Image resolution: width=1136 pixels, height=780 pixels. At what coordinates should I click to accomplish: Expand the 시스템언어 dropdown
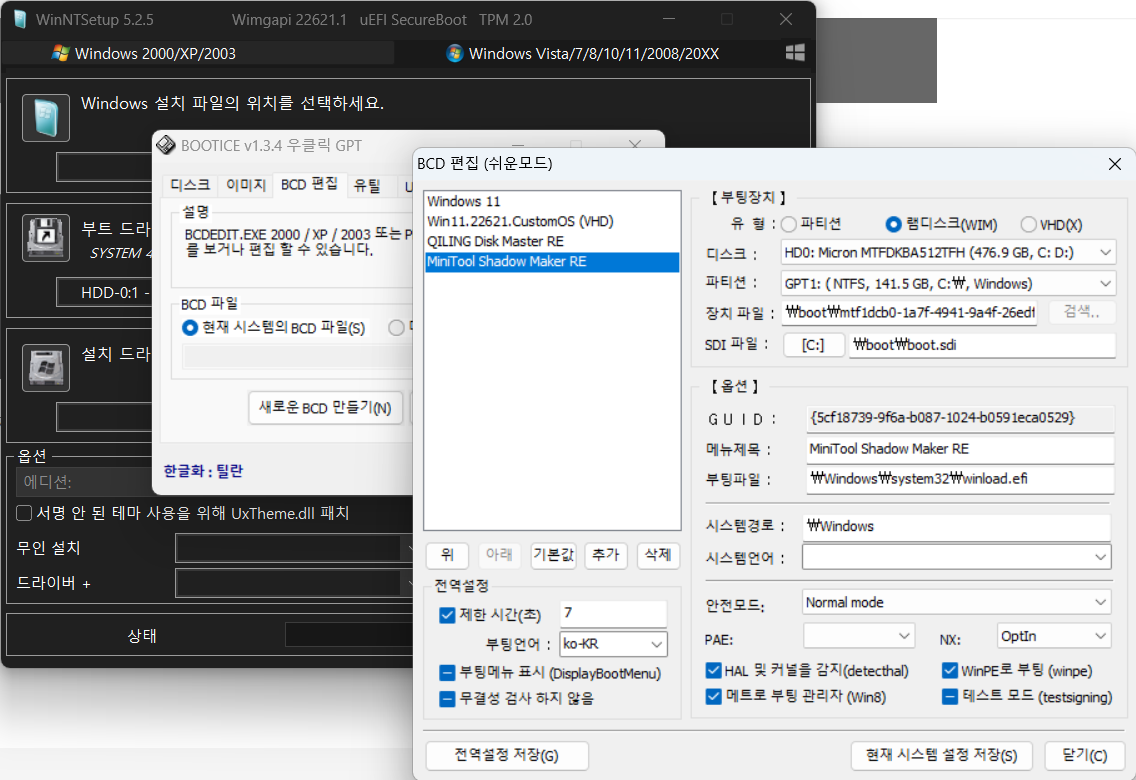[956, 557]
